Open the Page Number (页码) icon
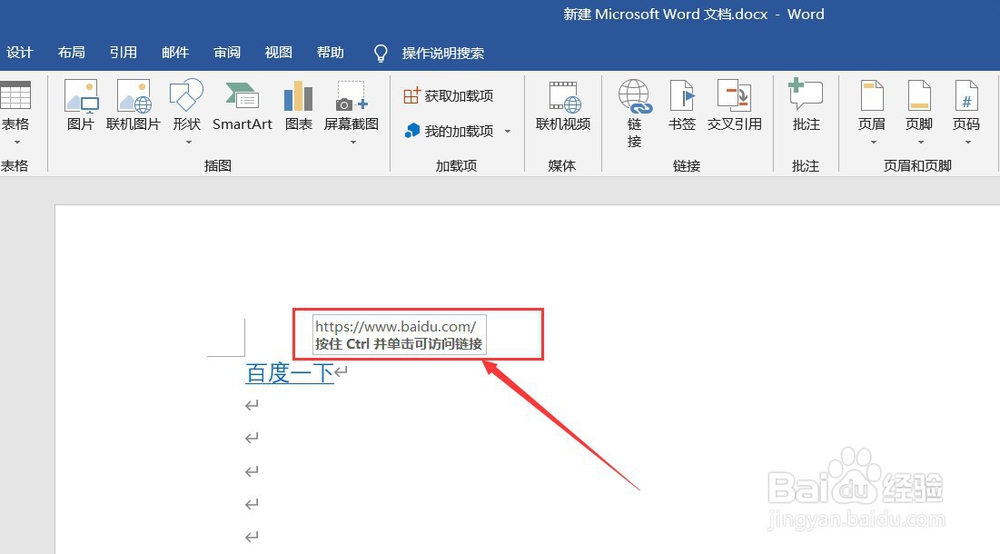Image resolution: width=1000 pixels, height=554 pixels. click(966, 97)
